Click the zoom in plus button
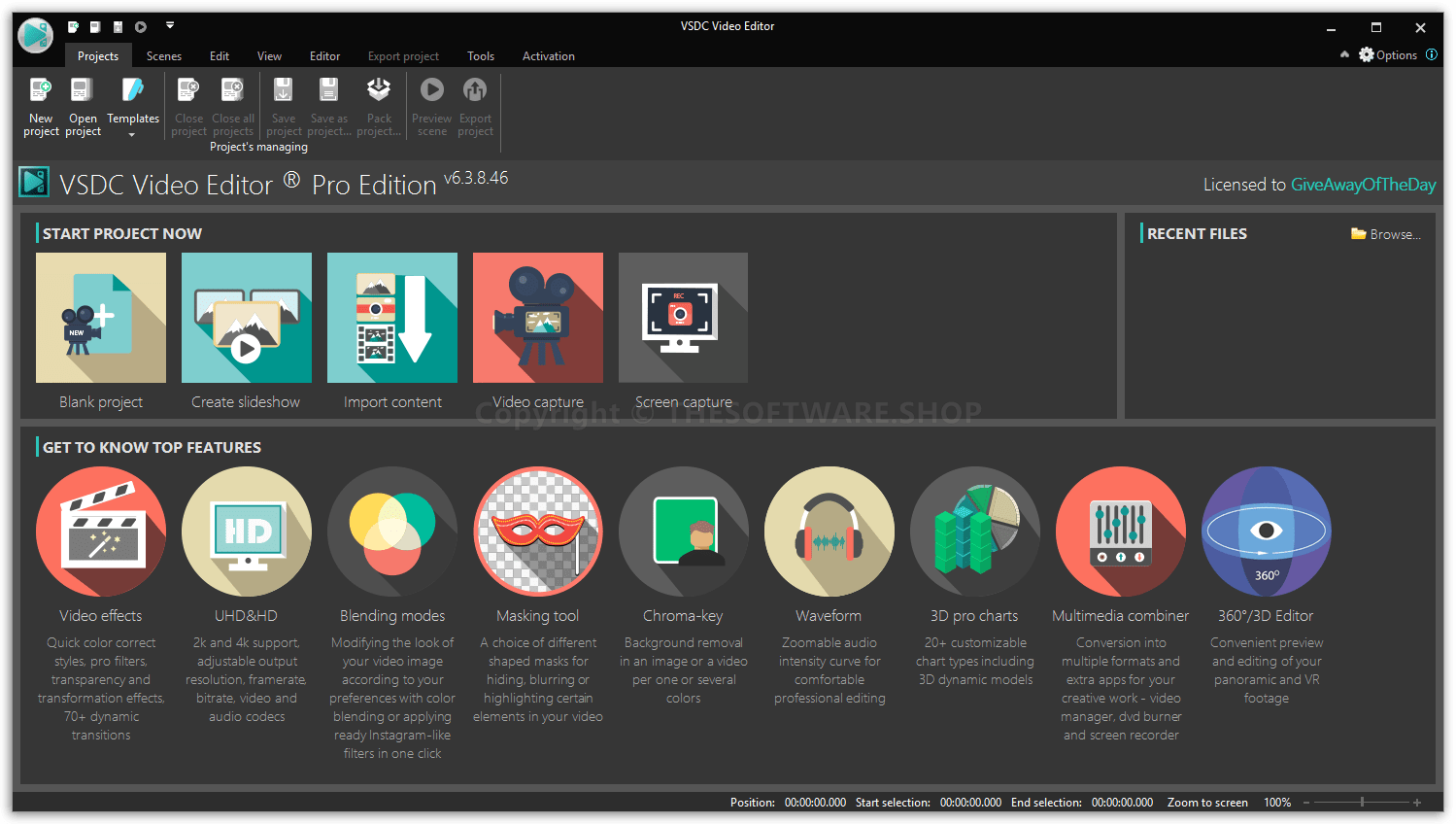Image resolution: width=1456 pixels, height=824 pixels. click(1417, 803)
